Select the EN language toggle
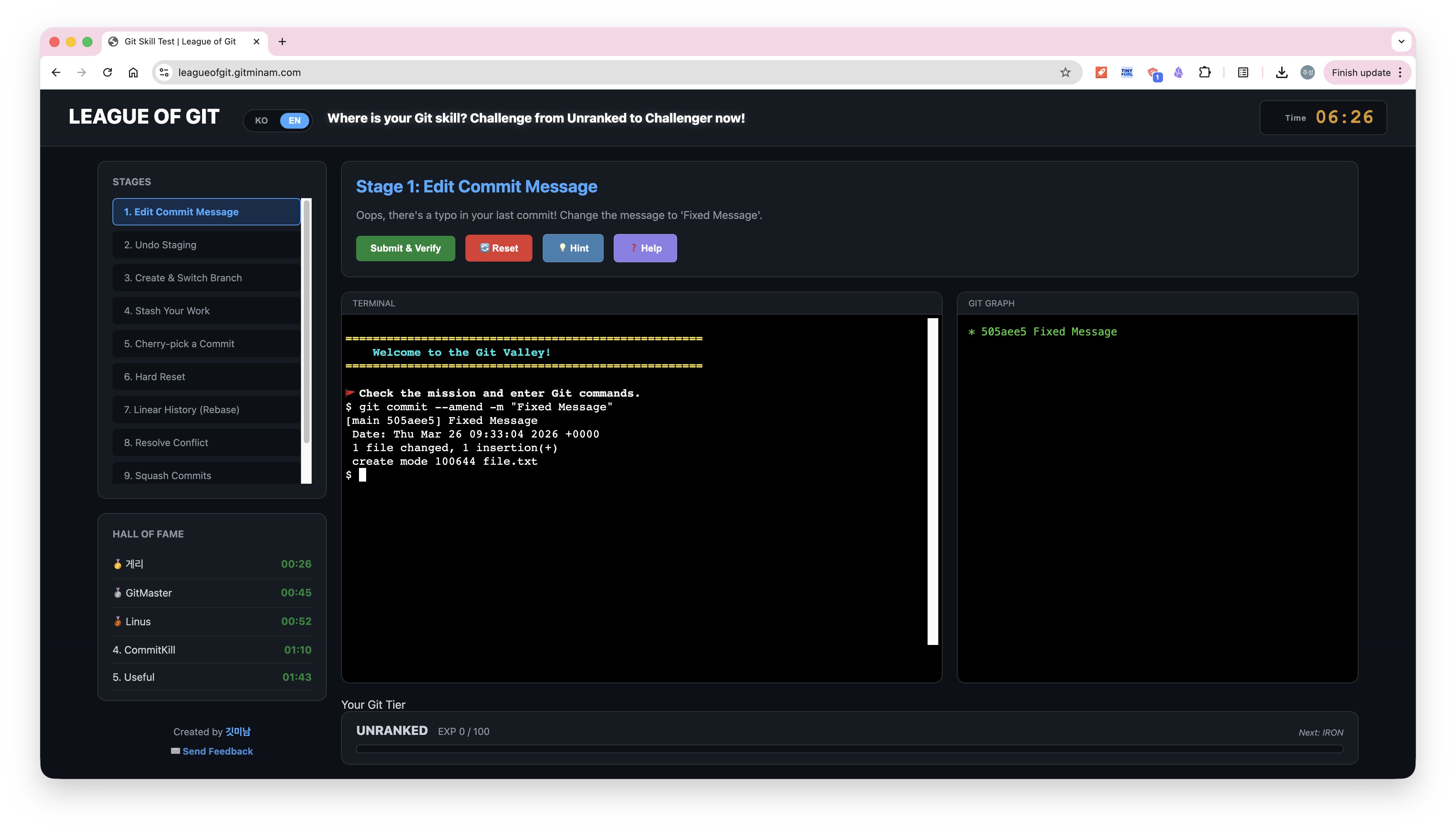The height and width of the screenshot is (832, 1456). [x=294, y=120]
